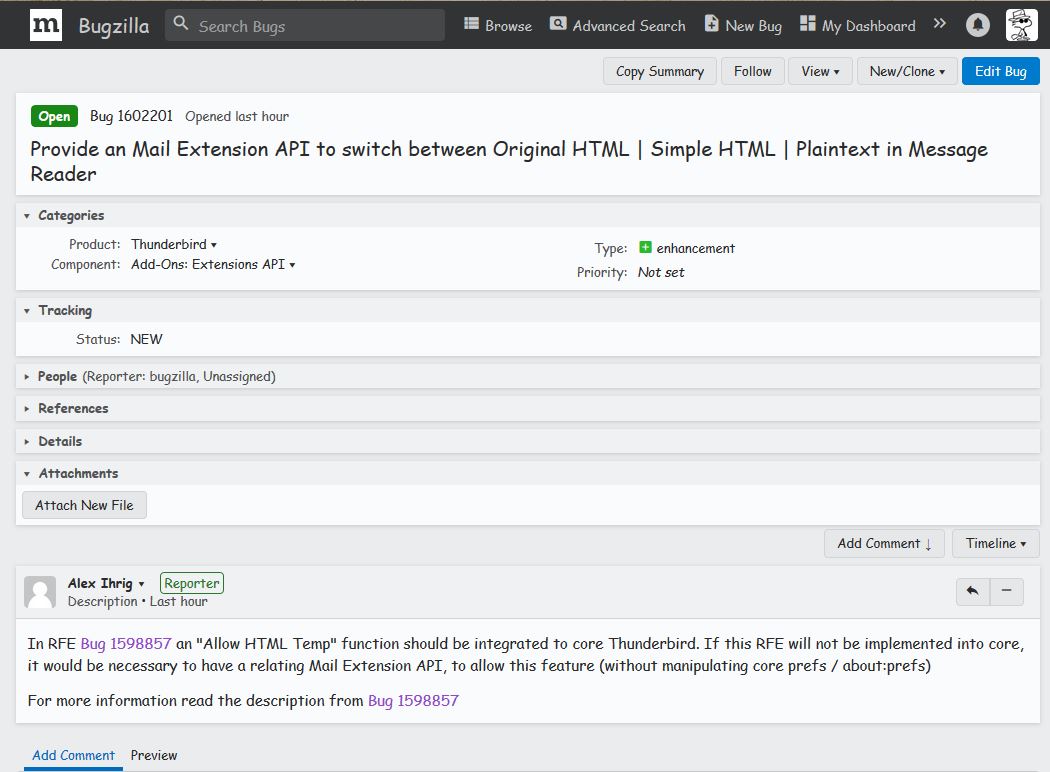The width and height of the screenshot is (1050, 772).
Task: Click the Follow button
Action: 753,71
